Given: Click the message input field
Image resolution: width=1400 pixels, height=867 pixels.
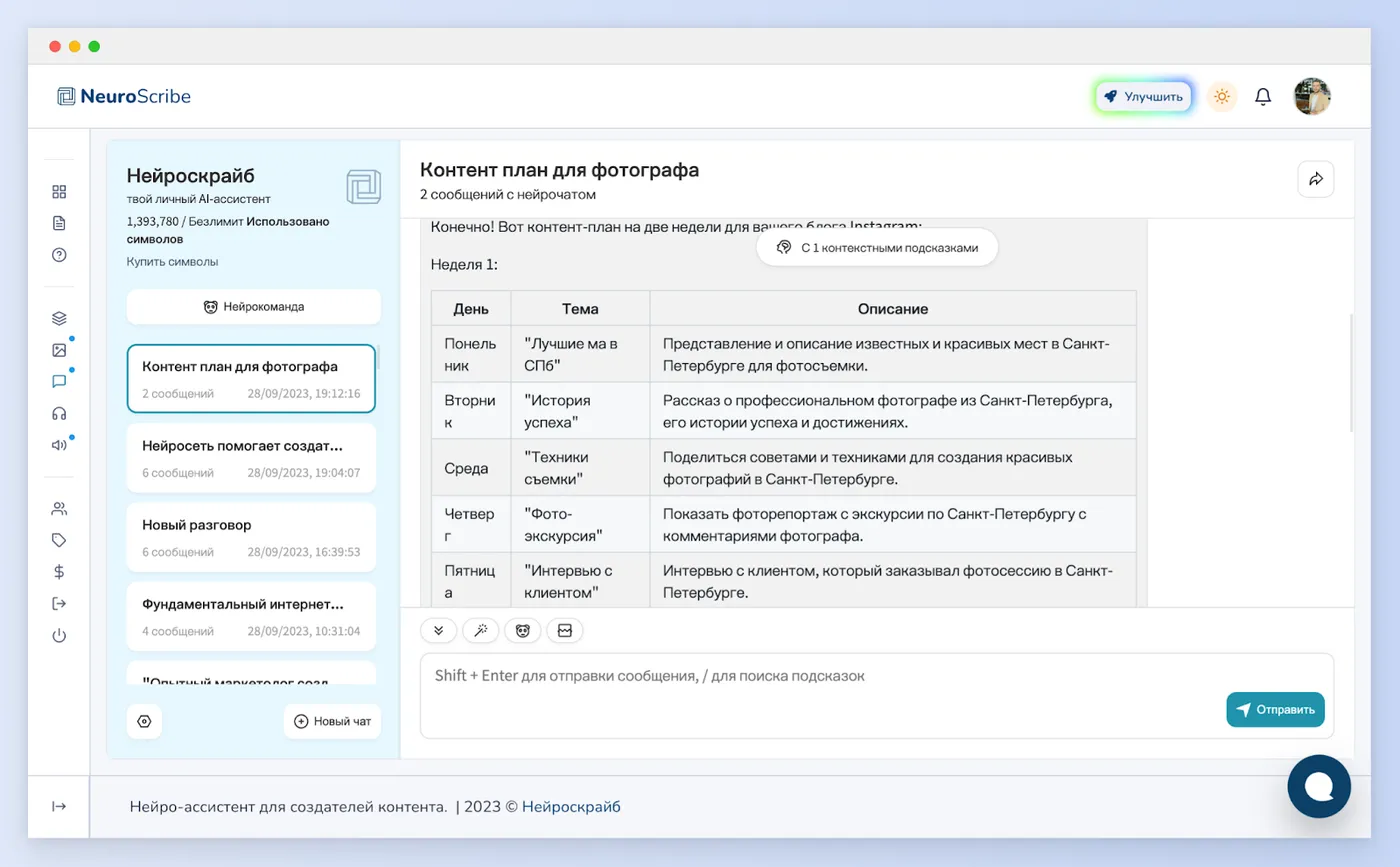Looking at the screenshot, I should (x=877, y=696).
